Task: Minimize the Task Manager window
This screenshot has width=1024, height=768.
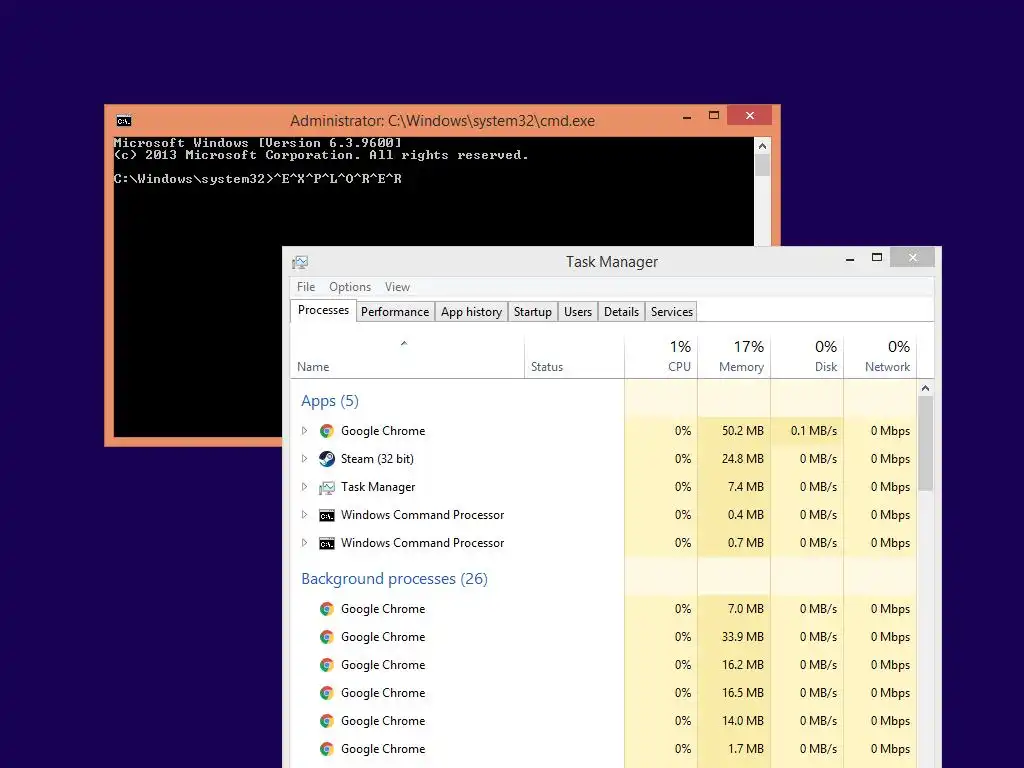Action: [850, 259]
